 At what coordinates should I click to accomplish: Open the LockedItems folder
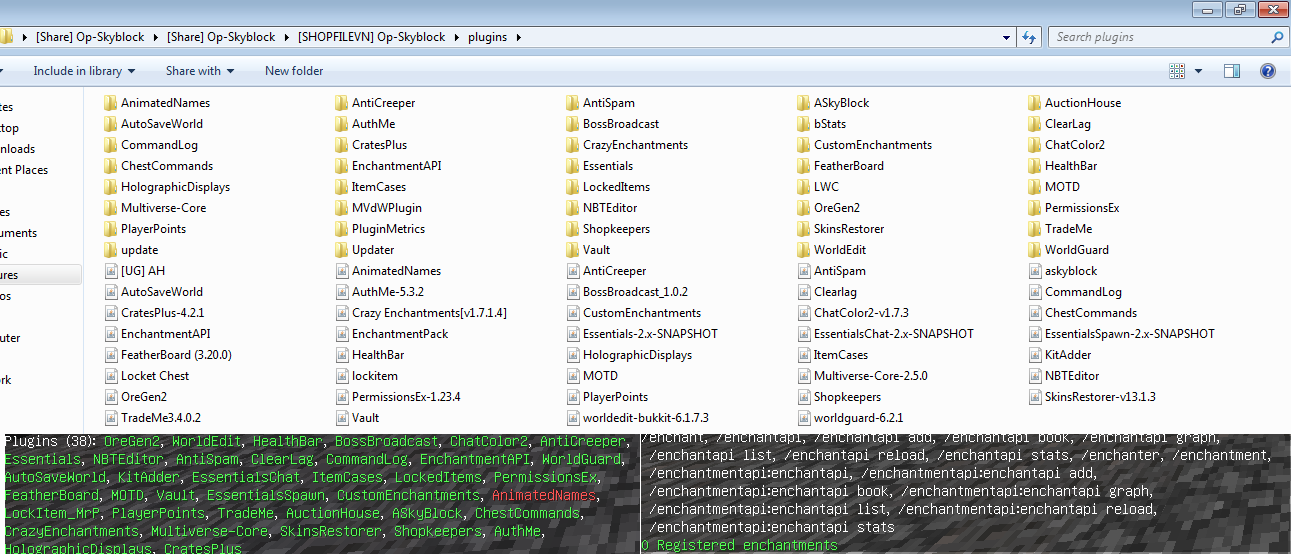click(x=607, y=187)
